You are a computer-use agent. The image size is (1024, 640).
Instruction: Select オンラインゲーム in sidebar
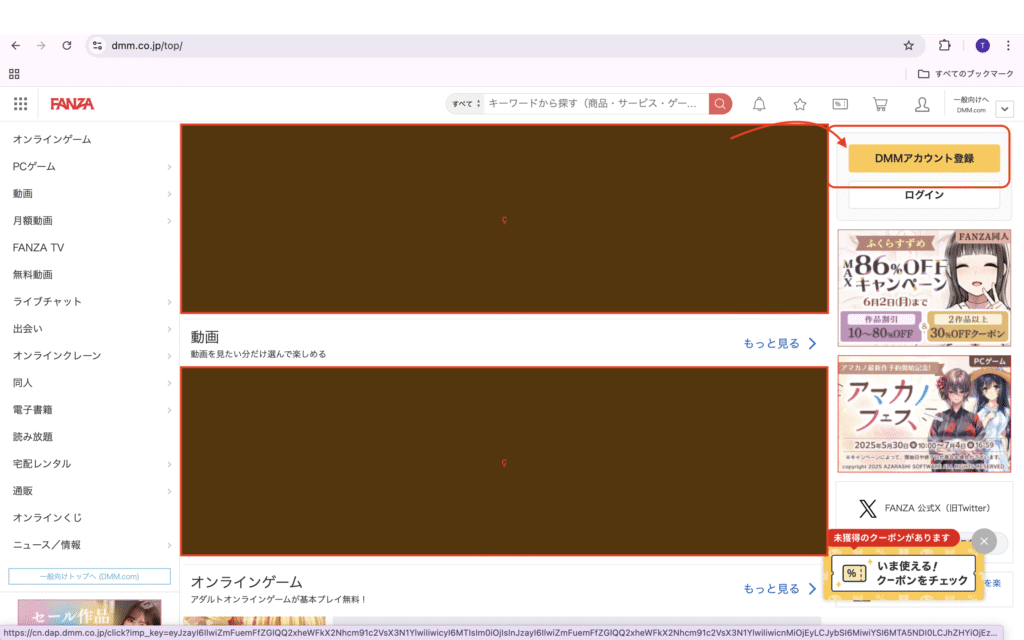point(52,140)
